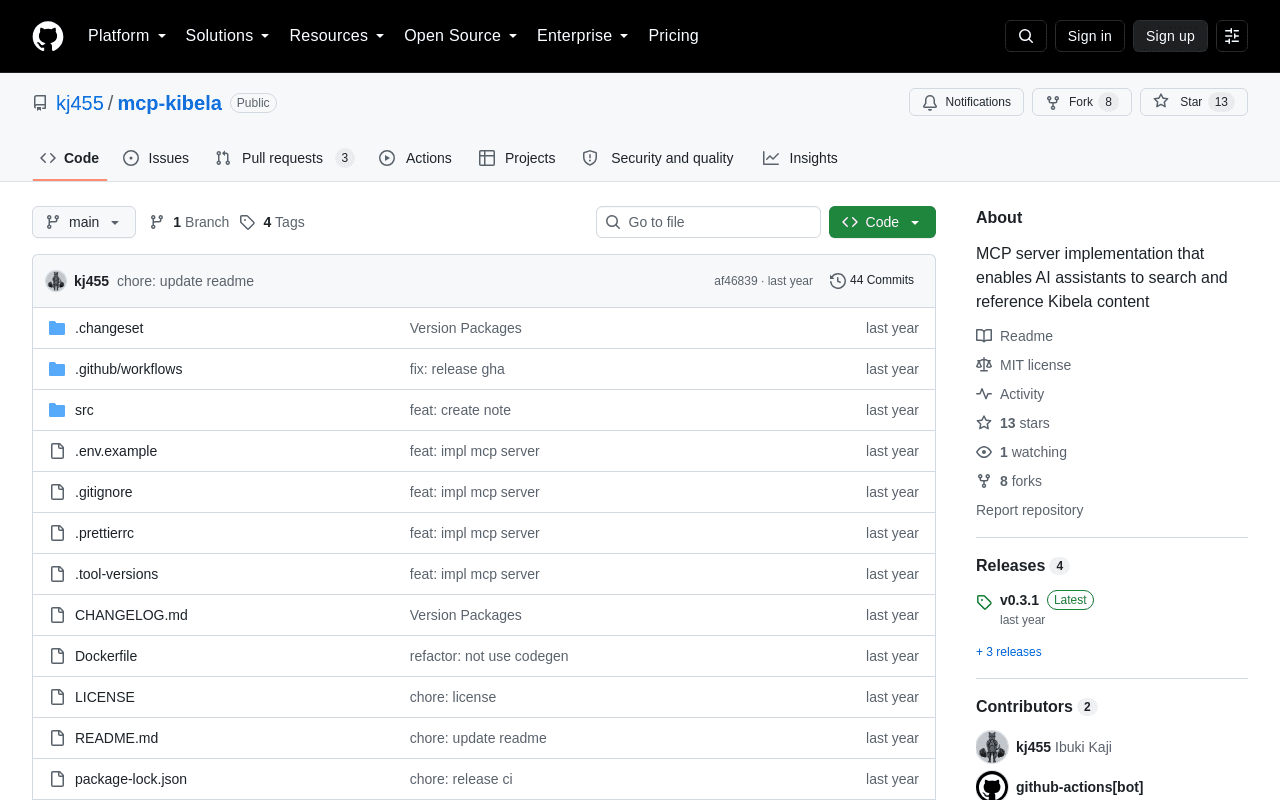Click the fork icon on Fork button
Screen dimensions: 1280x800
click(x=1053, y=102)
